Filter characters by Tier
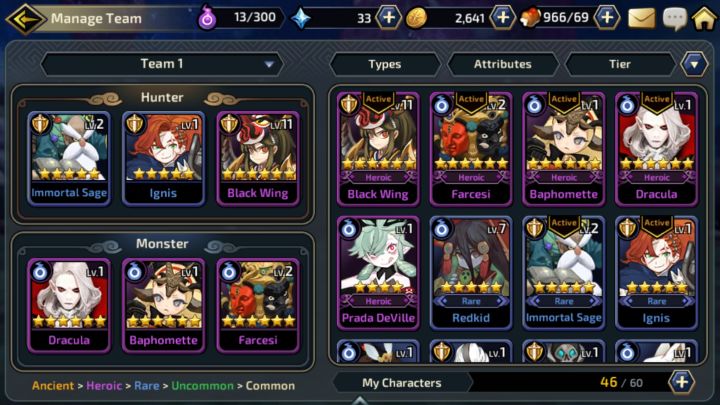 pyautogui.click(x=620, y=64)
